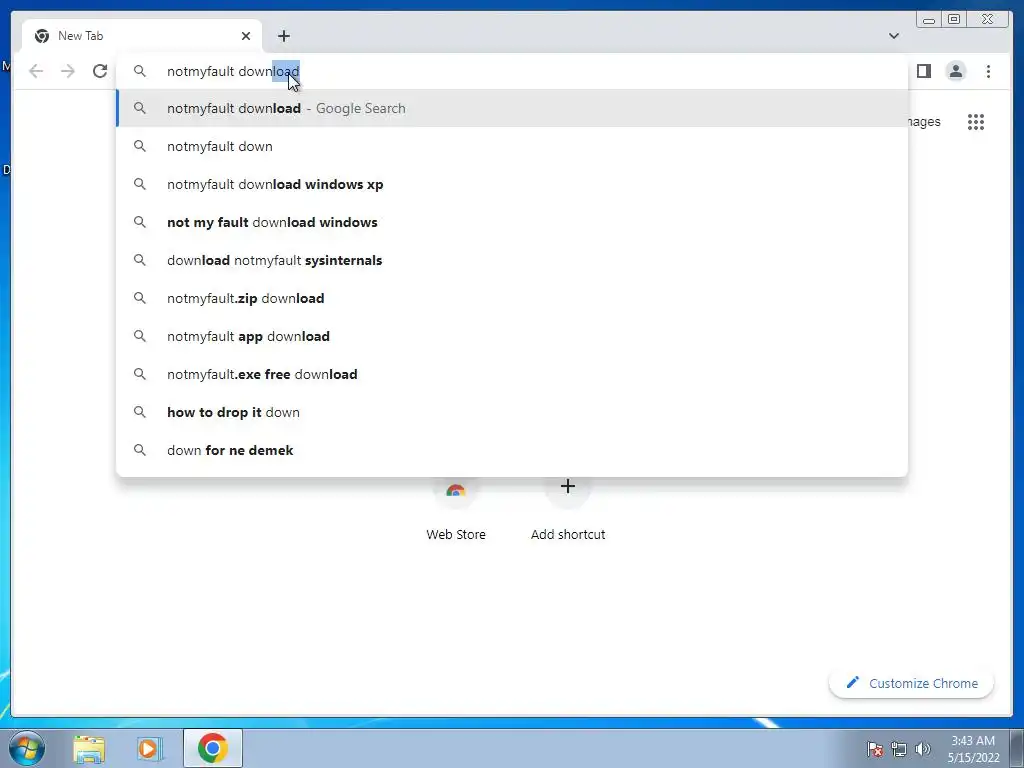Click the Customize Chrome button

912,683
